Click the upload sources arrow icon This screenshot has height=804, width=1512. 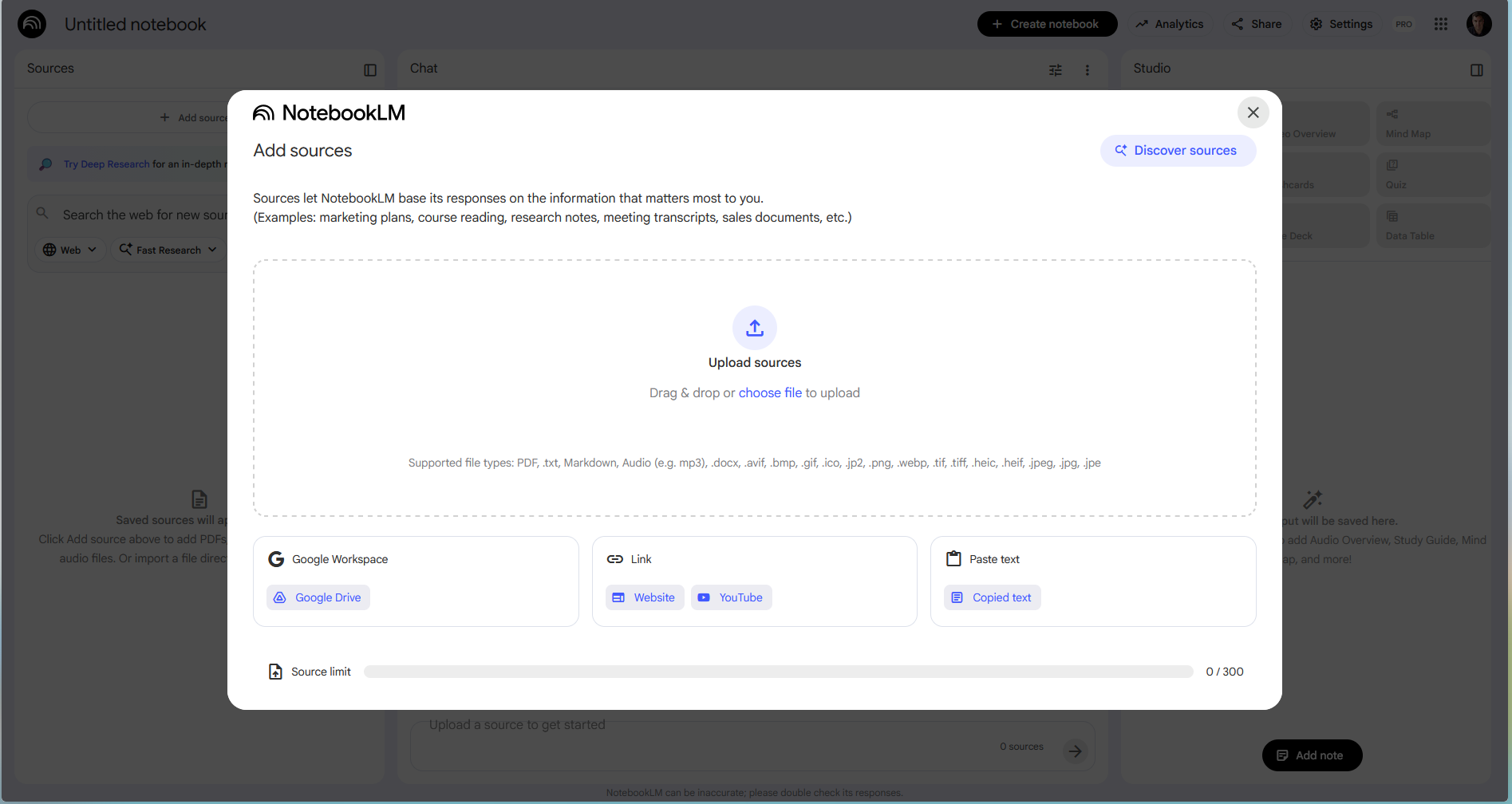coord(754,328)
